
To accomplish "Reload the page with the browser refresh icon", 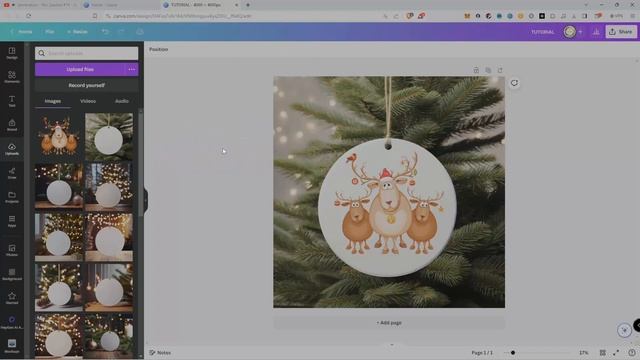I will 29,16.
